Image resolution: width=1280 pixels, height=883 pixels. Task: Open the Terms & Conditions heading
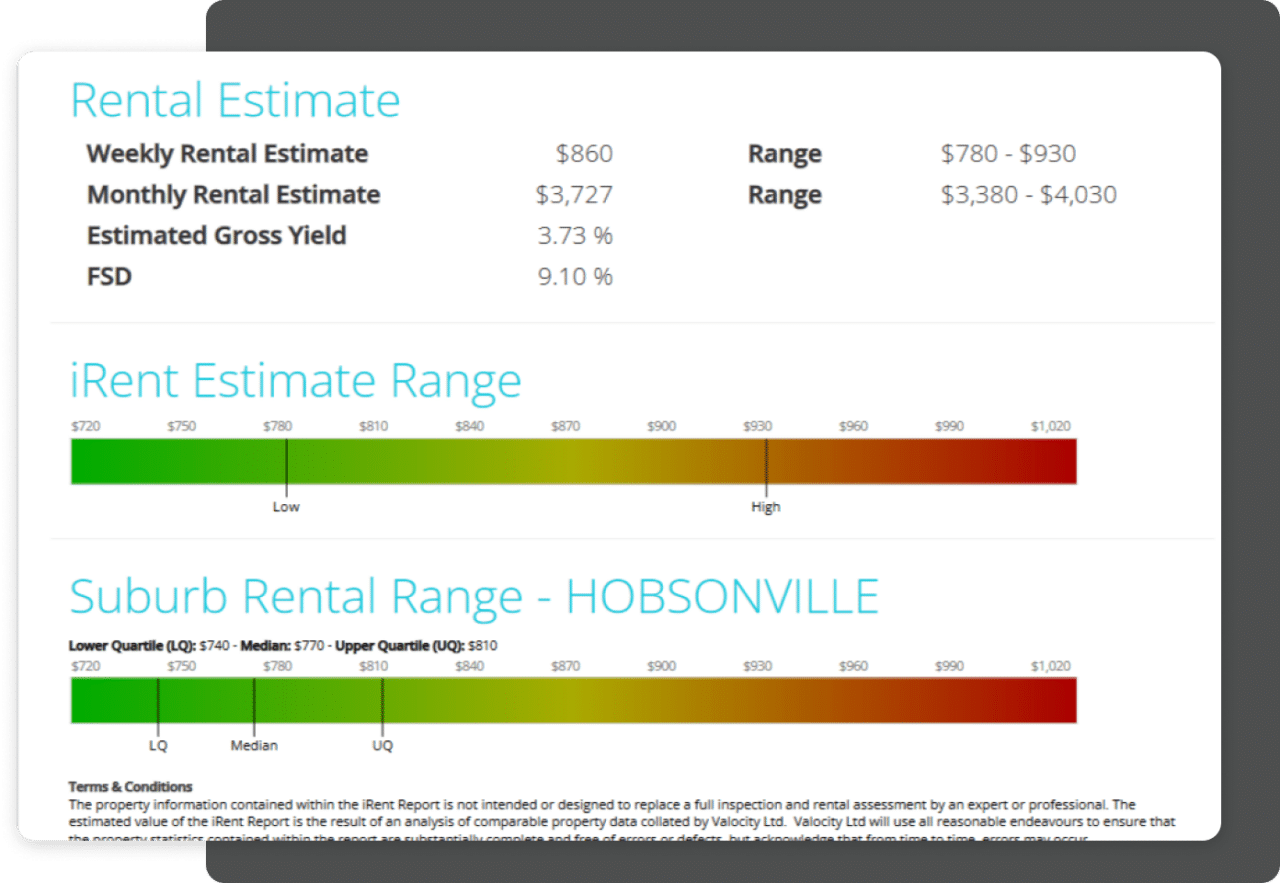(x=130, y=787)
